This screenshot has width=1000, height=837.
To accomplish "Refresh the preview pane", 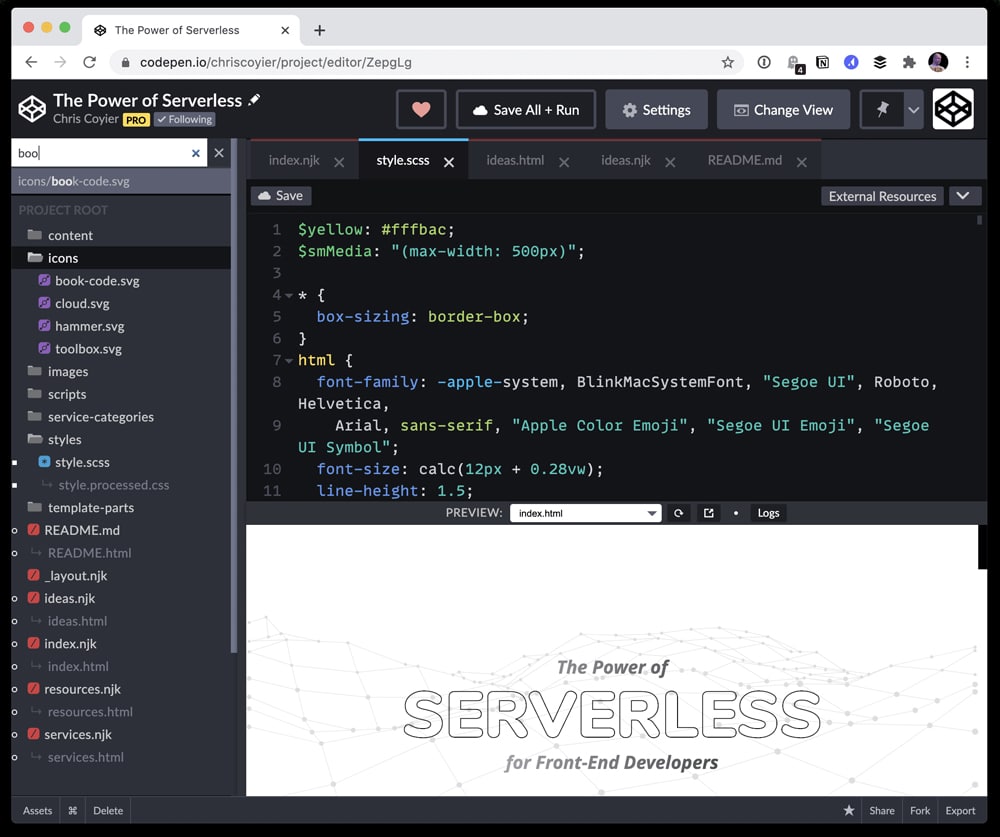I will pyautogui.click(x=678, y=513).
